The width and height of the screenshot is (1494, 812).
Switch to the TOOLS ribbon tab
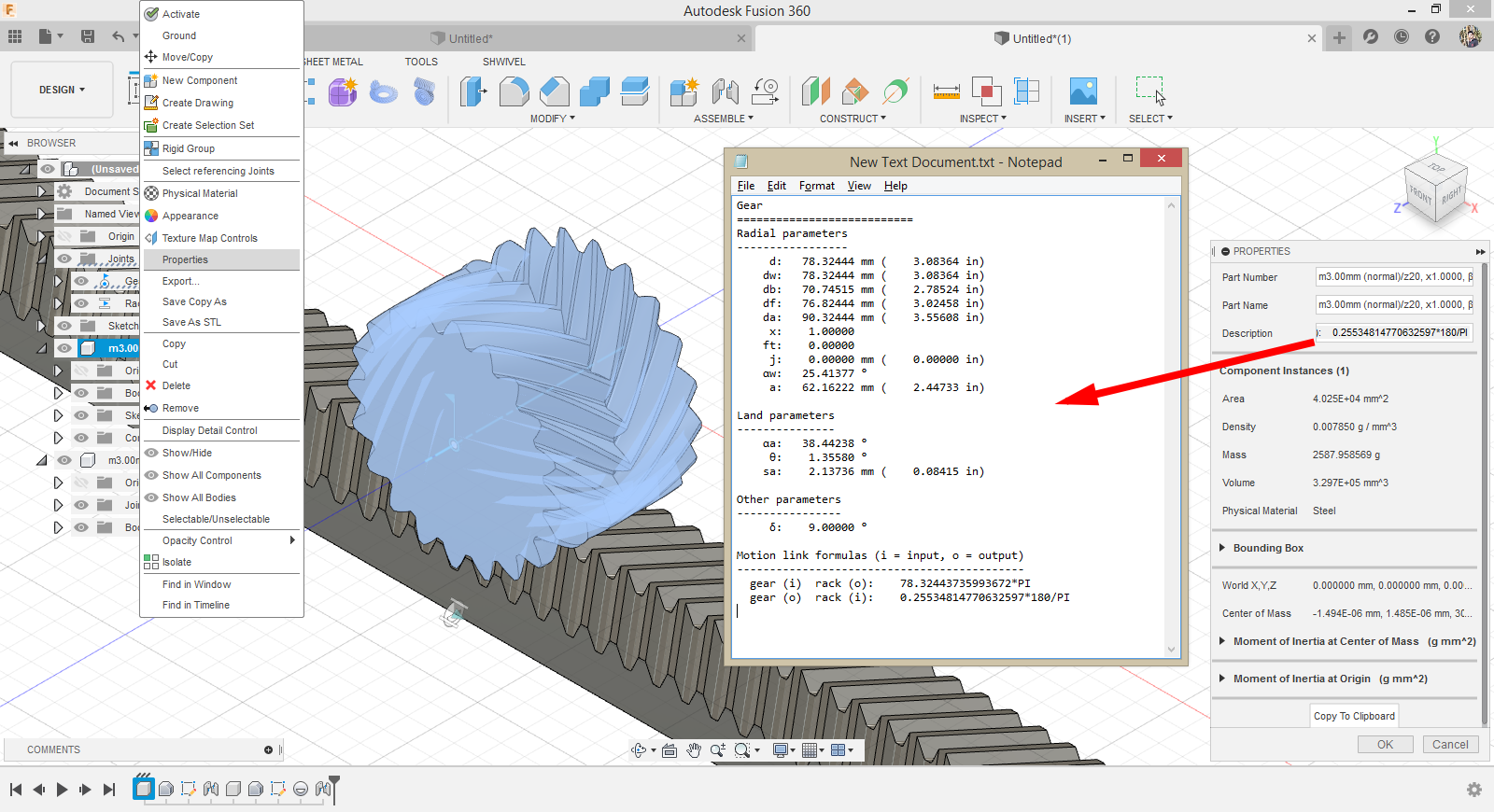[x=421, y=62]
